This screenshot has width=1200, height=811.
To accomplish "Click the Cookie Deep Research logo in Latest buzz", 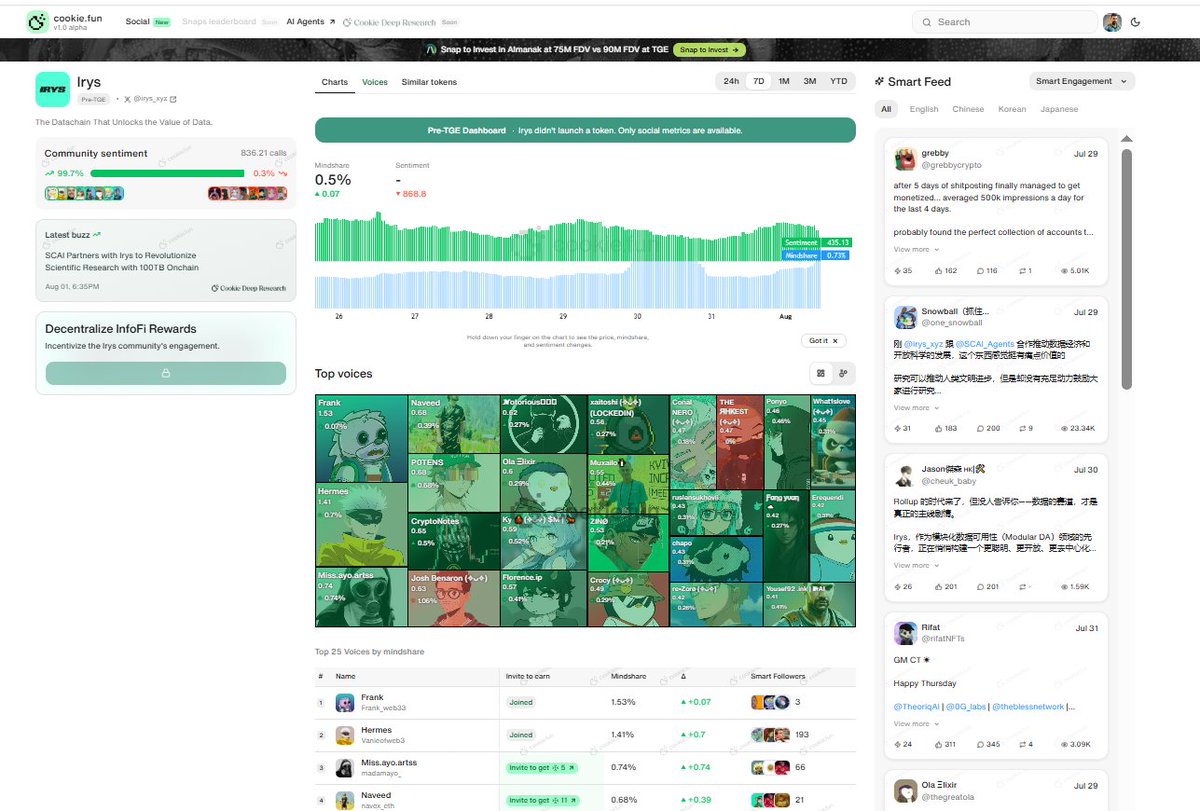I will click(x=249, y=288).
